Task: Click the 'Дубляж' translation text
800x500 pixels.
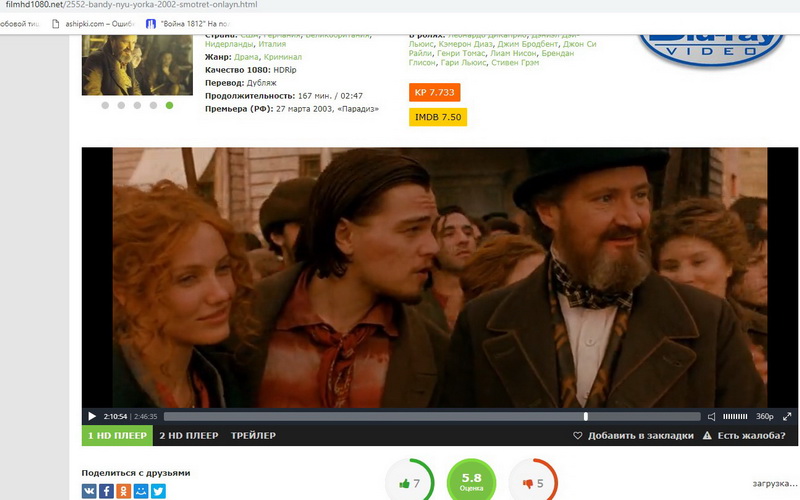Action: (x=261, y=83)
